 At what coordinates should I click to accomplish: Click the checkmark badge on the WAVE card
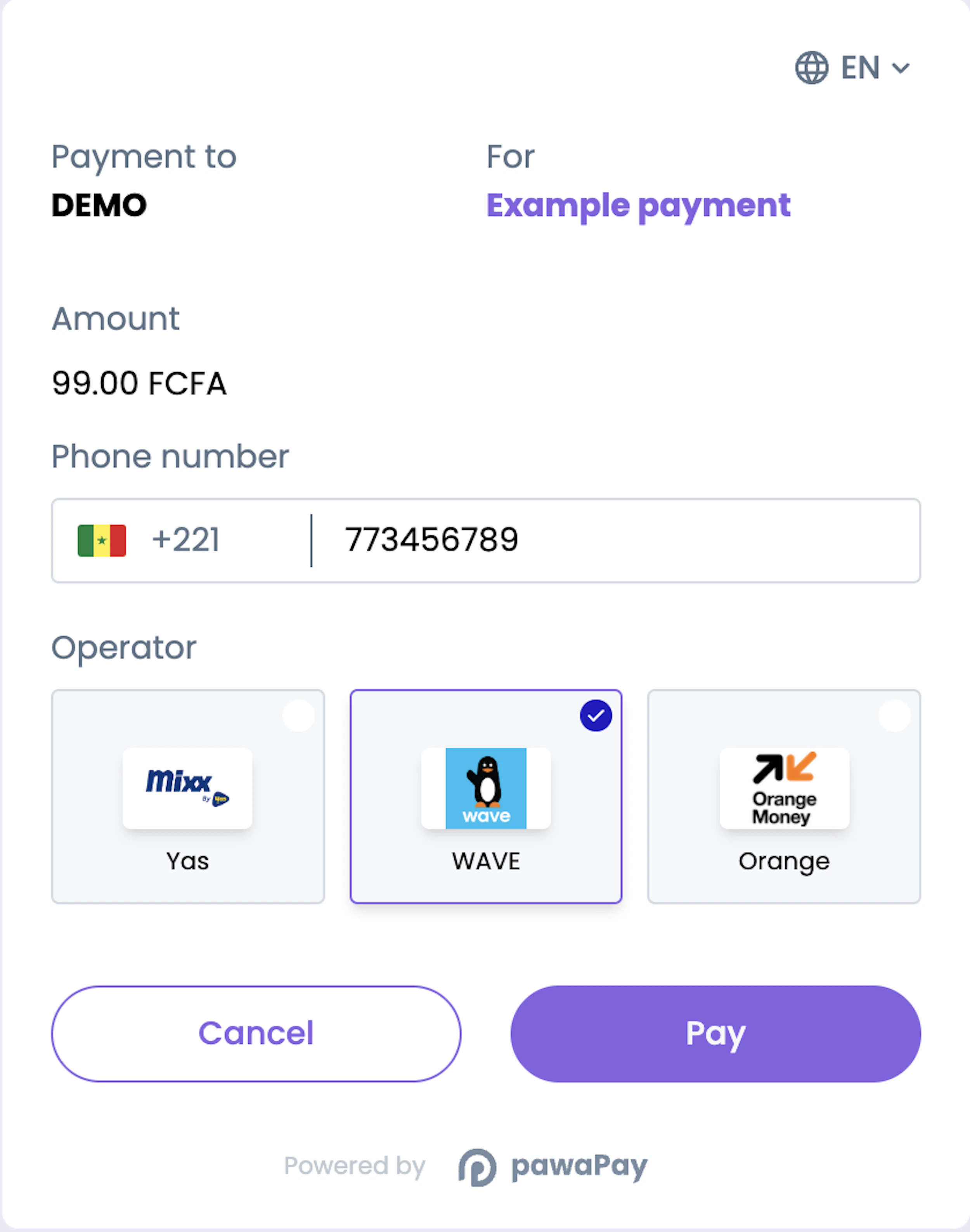(596, 716)
